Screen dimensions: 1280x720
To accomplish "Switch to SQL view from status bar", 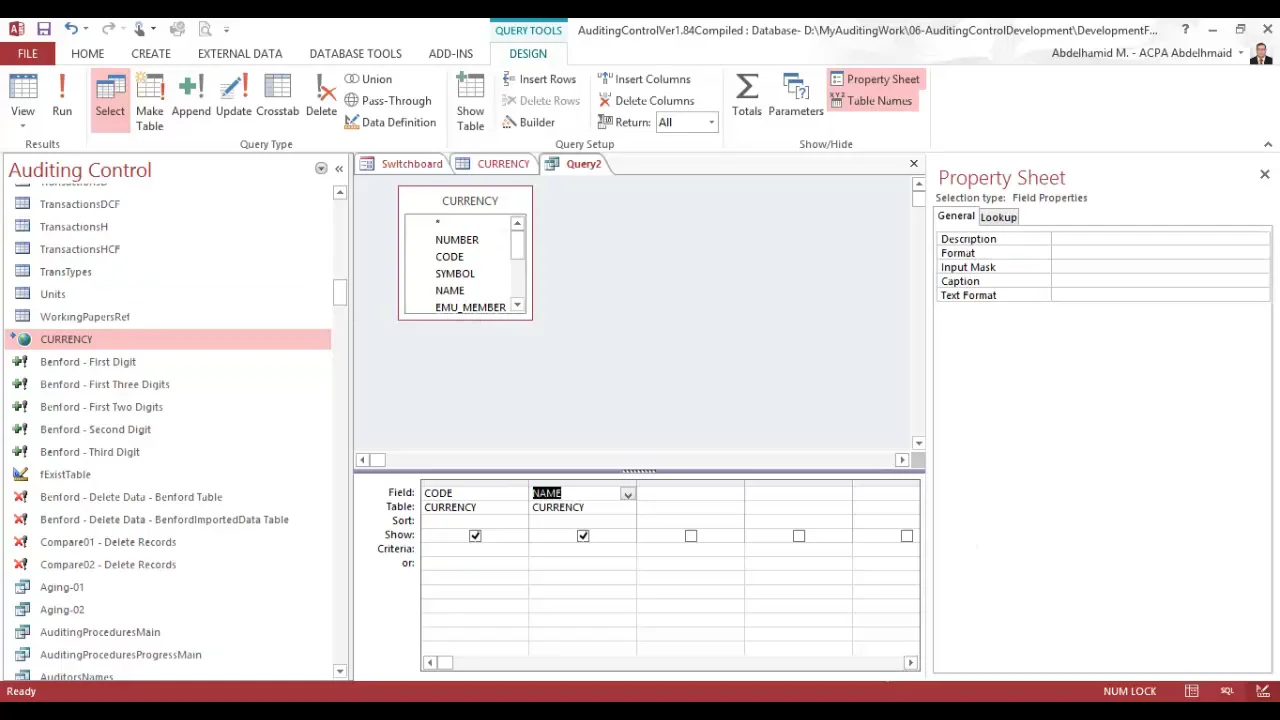I will point(1227,691).
